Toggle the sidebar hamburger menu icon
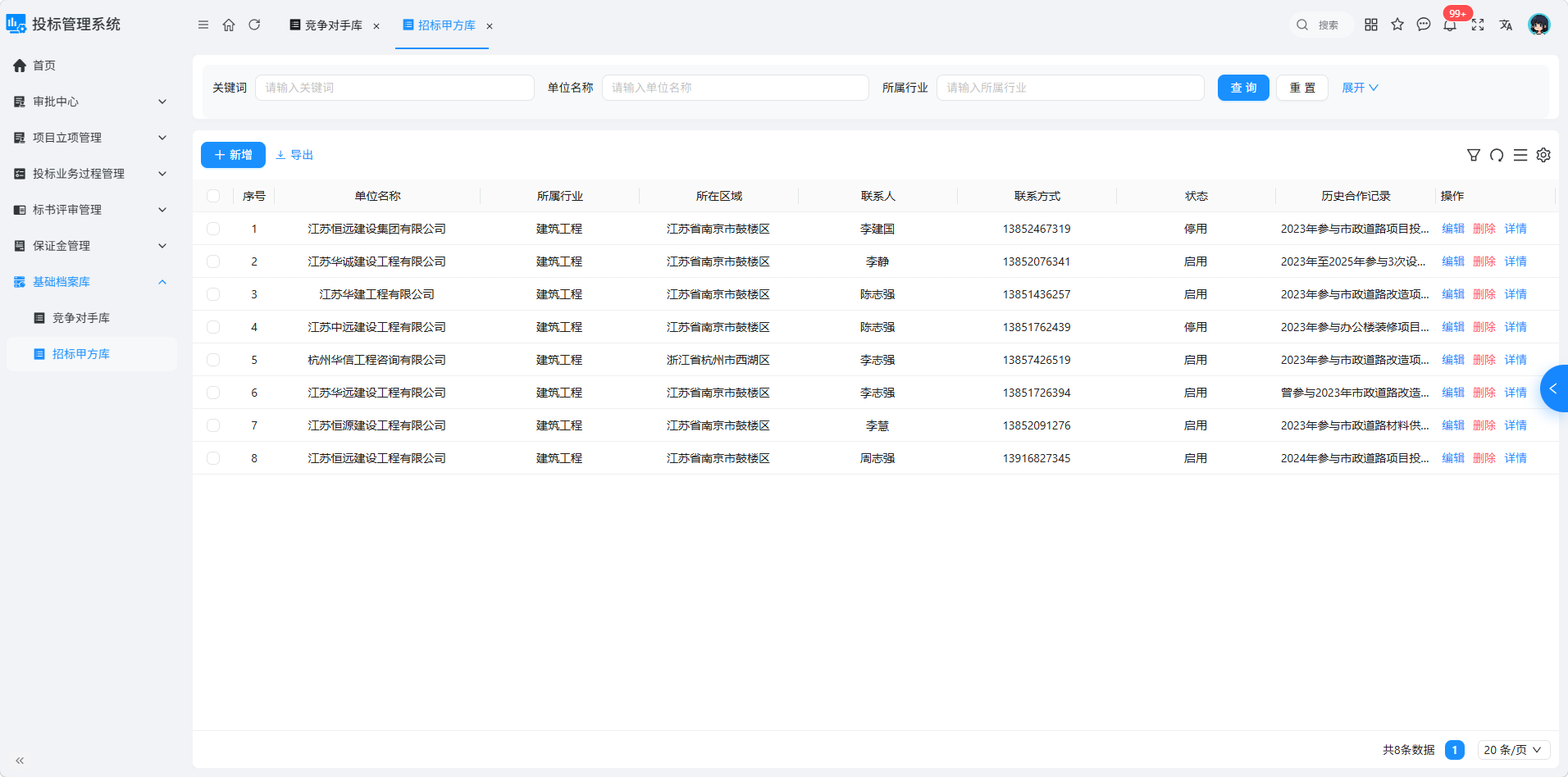The image size is (1568, 777). click(x=203, y=25)
